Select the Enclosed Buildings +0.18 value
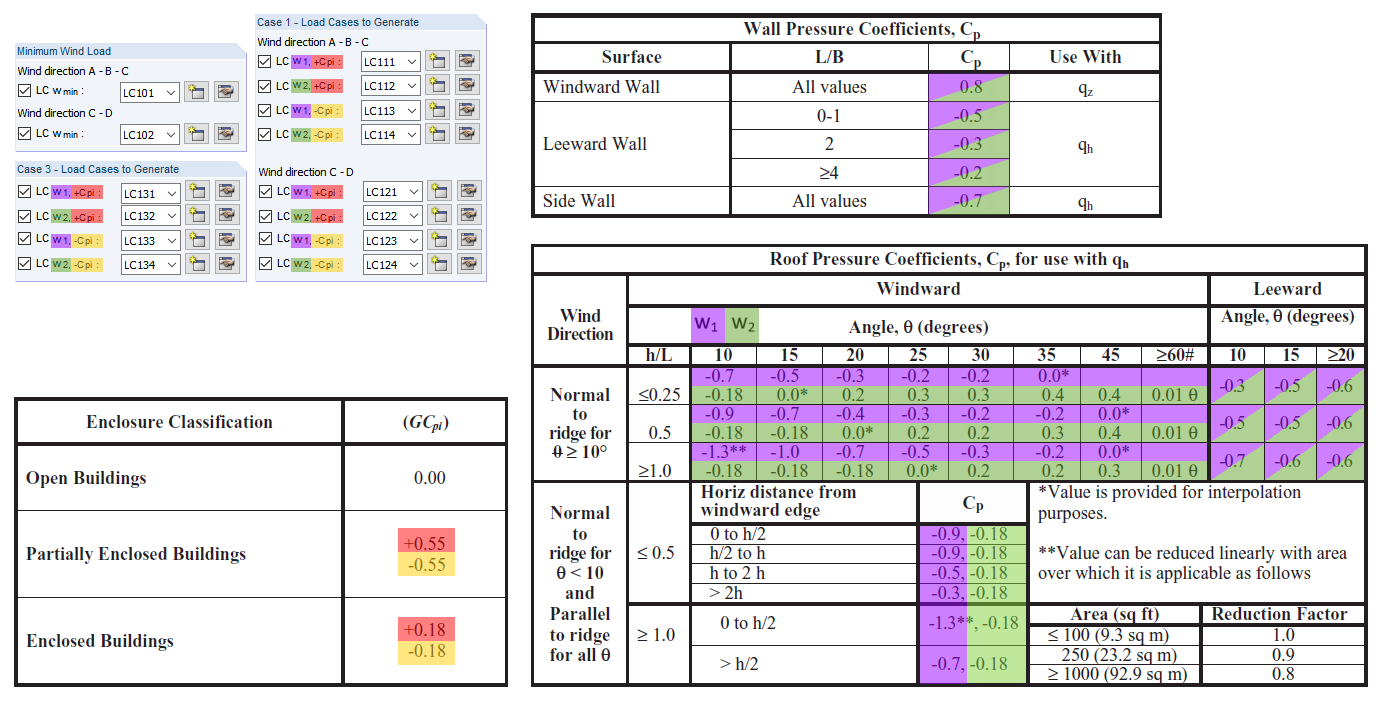 (427, 626)
